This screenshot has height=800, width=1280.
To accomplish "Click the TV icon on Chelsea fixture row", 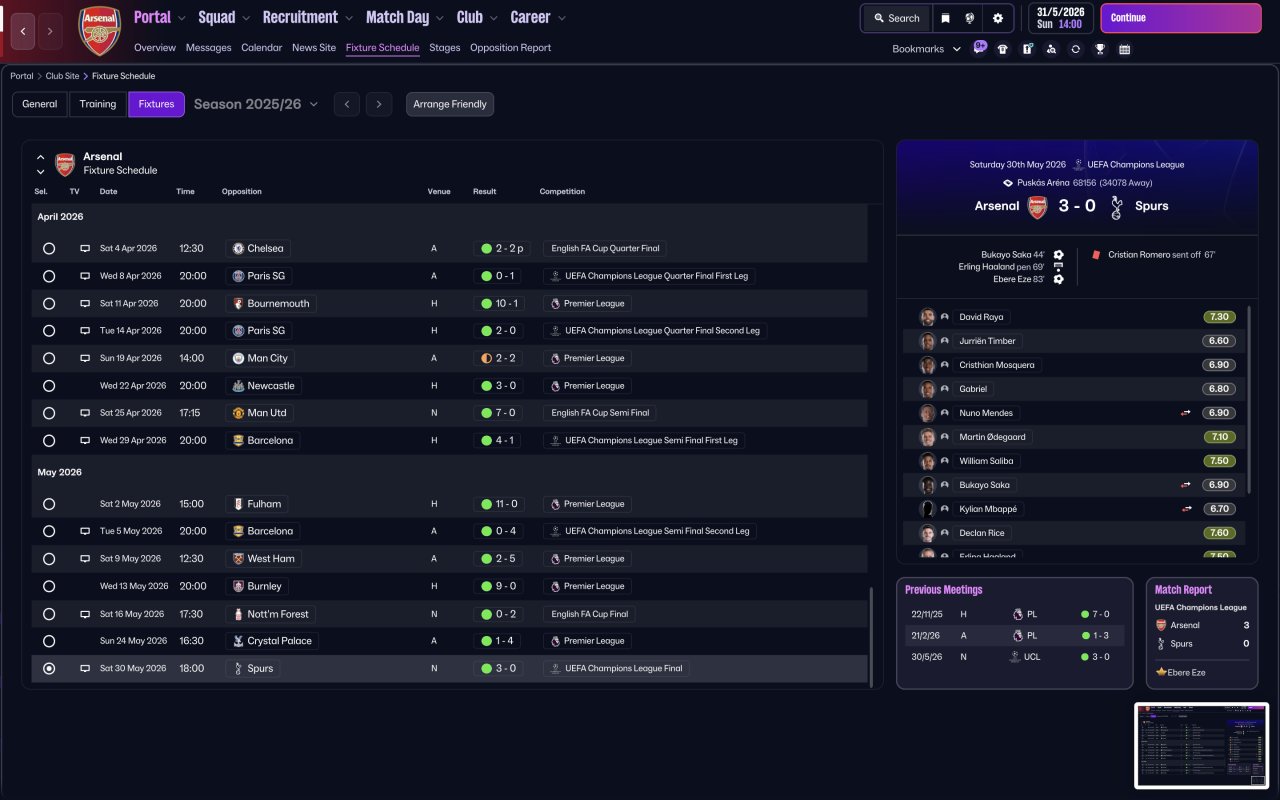I will coord(85,248).
